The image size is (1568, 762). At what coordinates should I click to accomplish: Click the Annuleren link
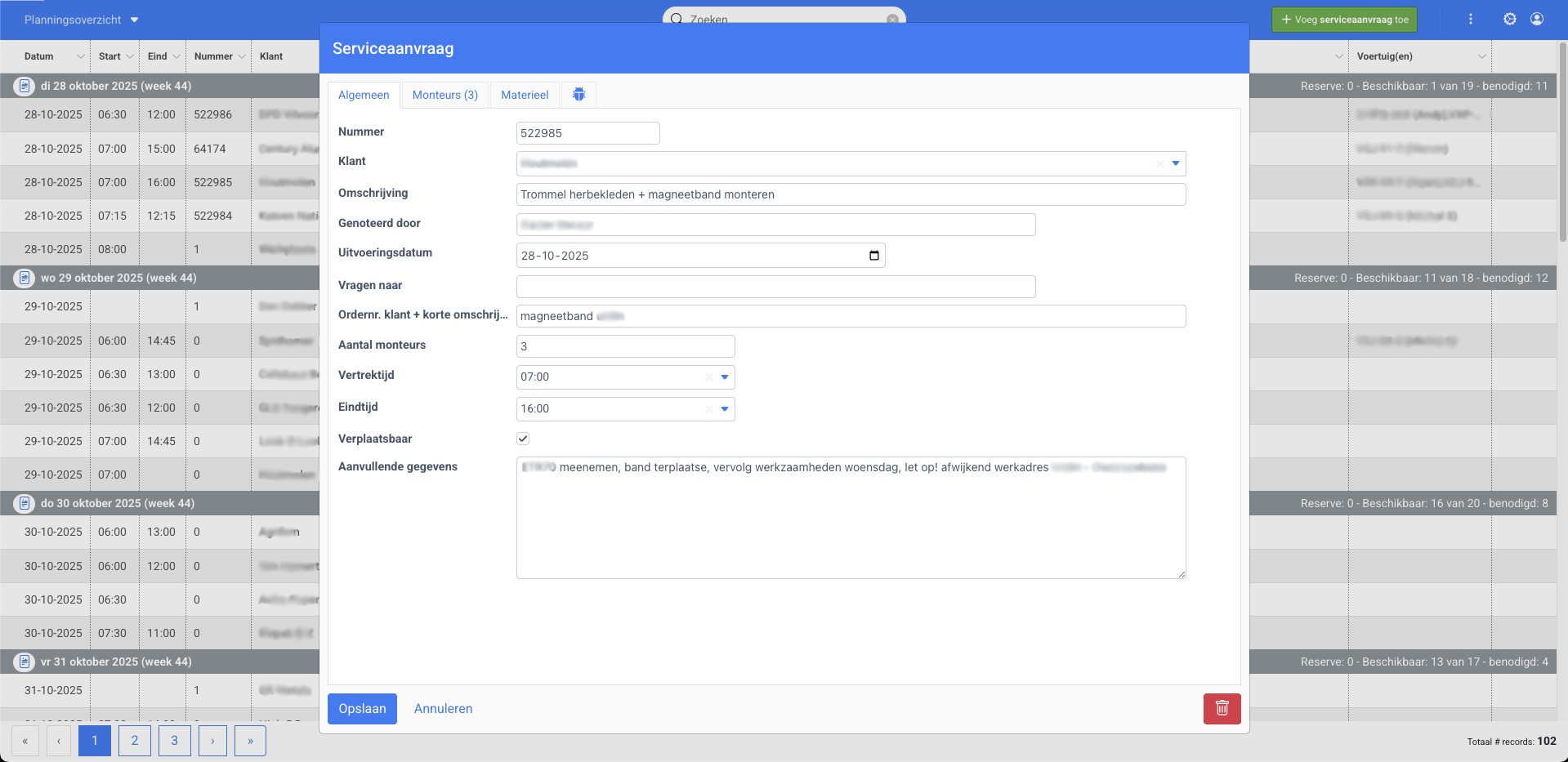(443, 708)
